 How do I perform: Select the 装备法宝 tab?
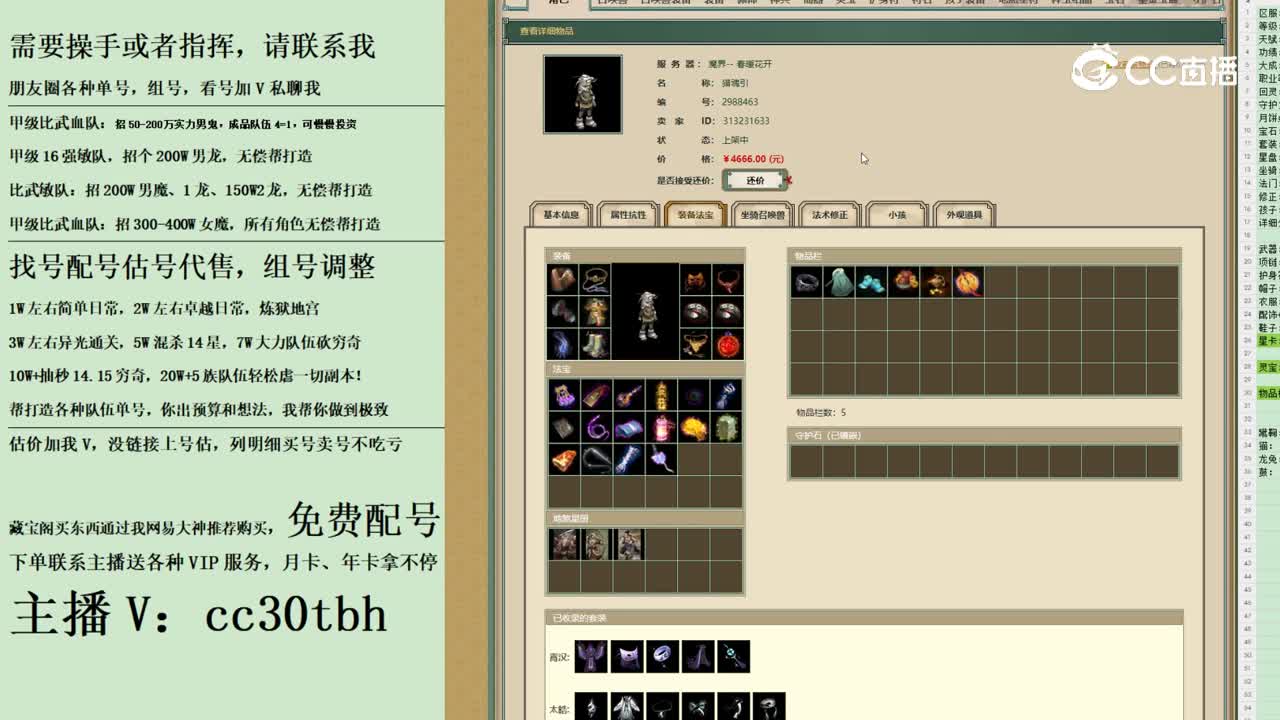click(695, 215)
